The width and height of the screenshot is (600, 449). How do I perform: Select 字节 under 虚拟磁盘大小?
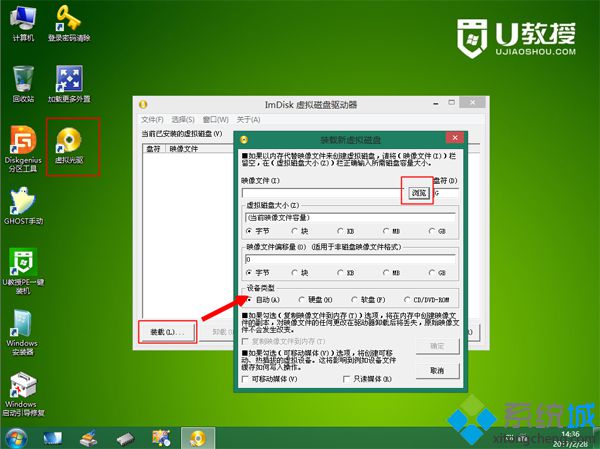[x=258, y=231]
